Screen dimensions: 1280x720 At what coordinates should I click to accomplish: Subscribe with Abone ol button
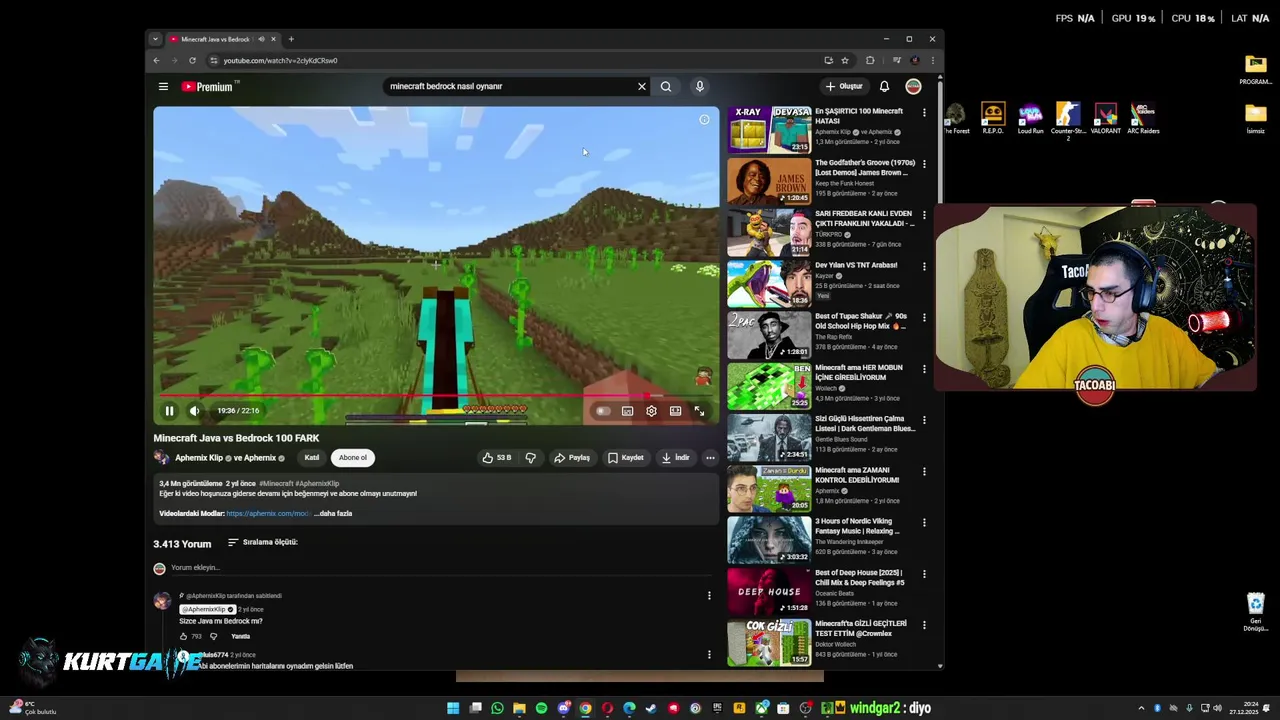coord(352,458)
